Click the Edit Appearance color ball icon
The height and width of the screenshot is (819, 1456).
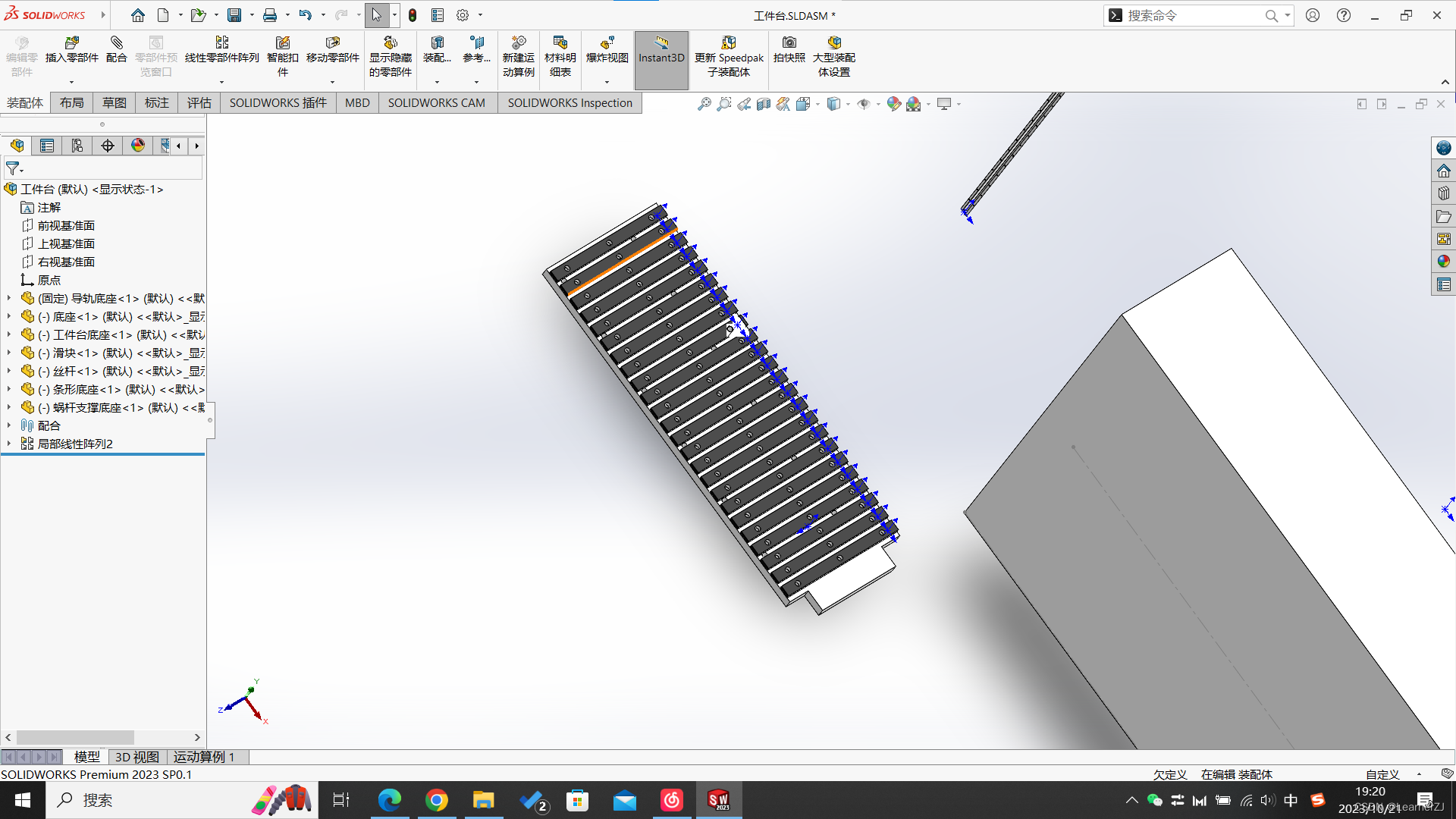pyautogui.click(x=893, y=104)
